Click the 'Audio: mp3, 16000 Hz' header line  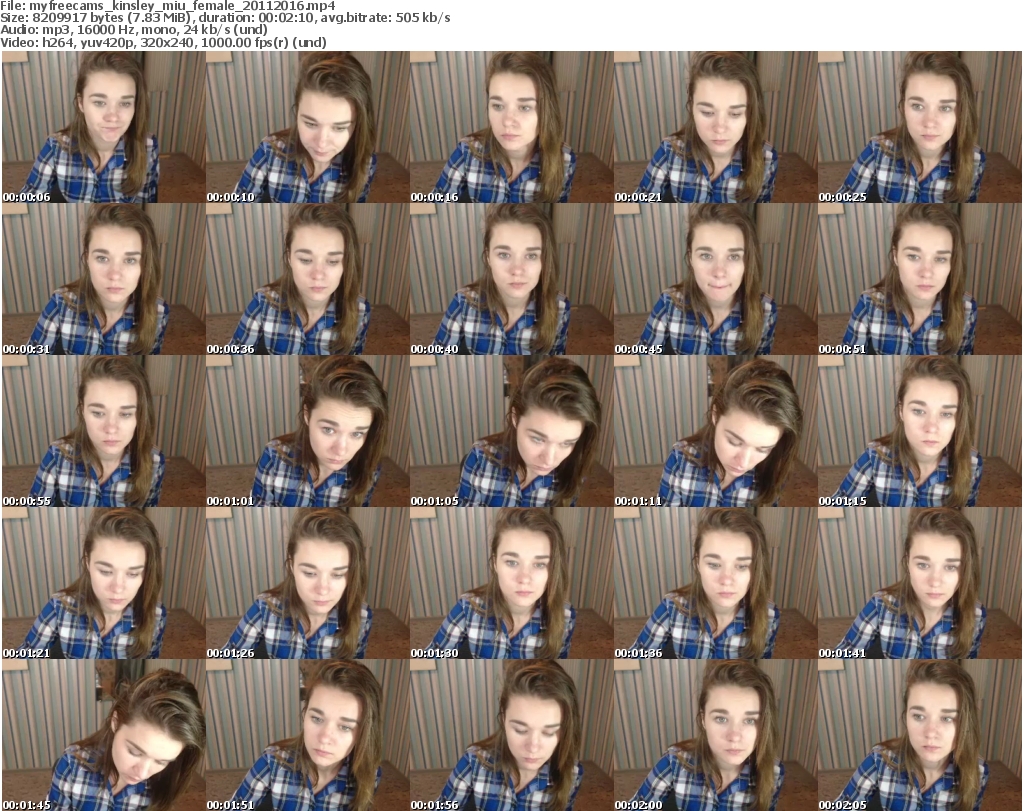point(134,30)
